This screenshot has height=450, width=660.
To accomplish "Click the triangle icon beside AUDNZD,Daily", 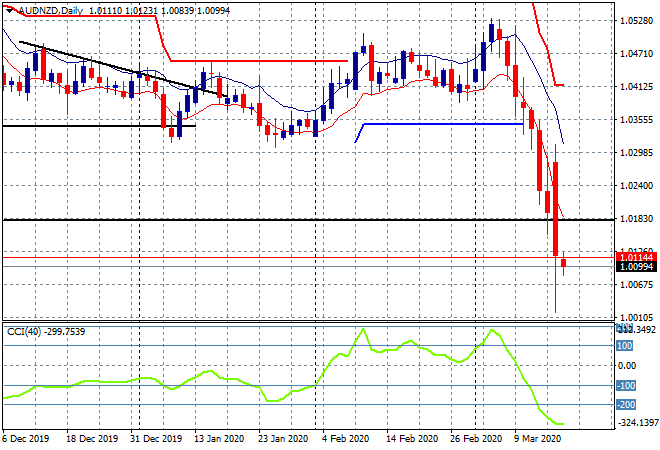I will [x=10, y=9].
